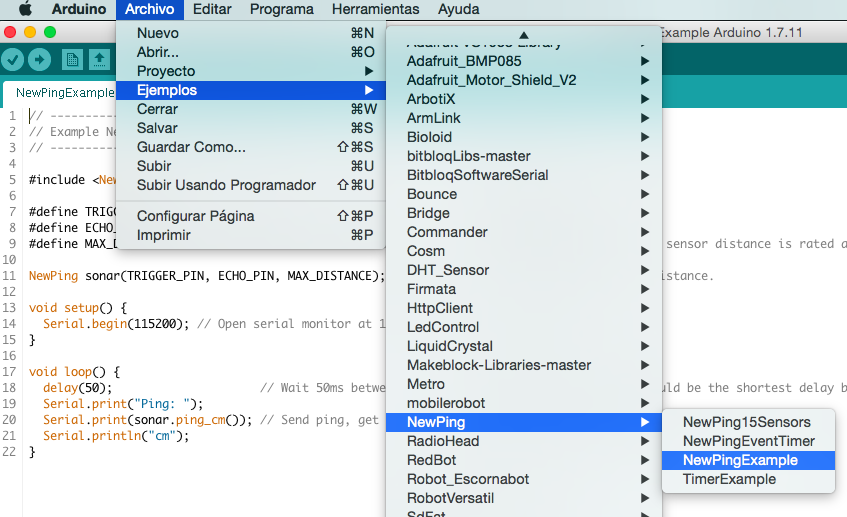This screenshot has height=517, width=847.
Task: Click the Upload arrow toolbar icon
Action: coord(40,60)
